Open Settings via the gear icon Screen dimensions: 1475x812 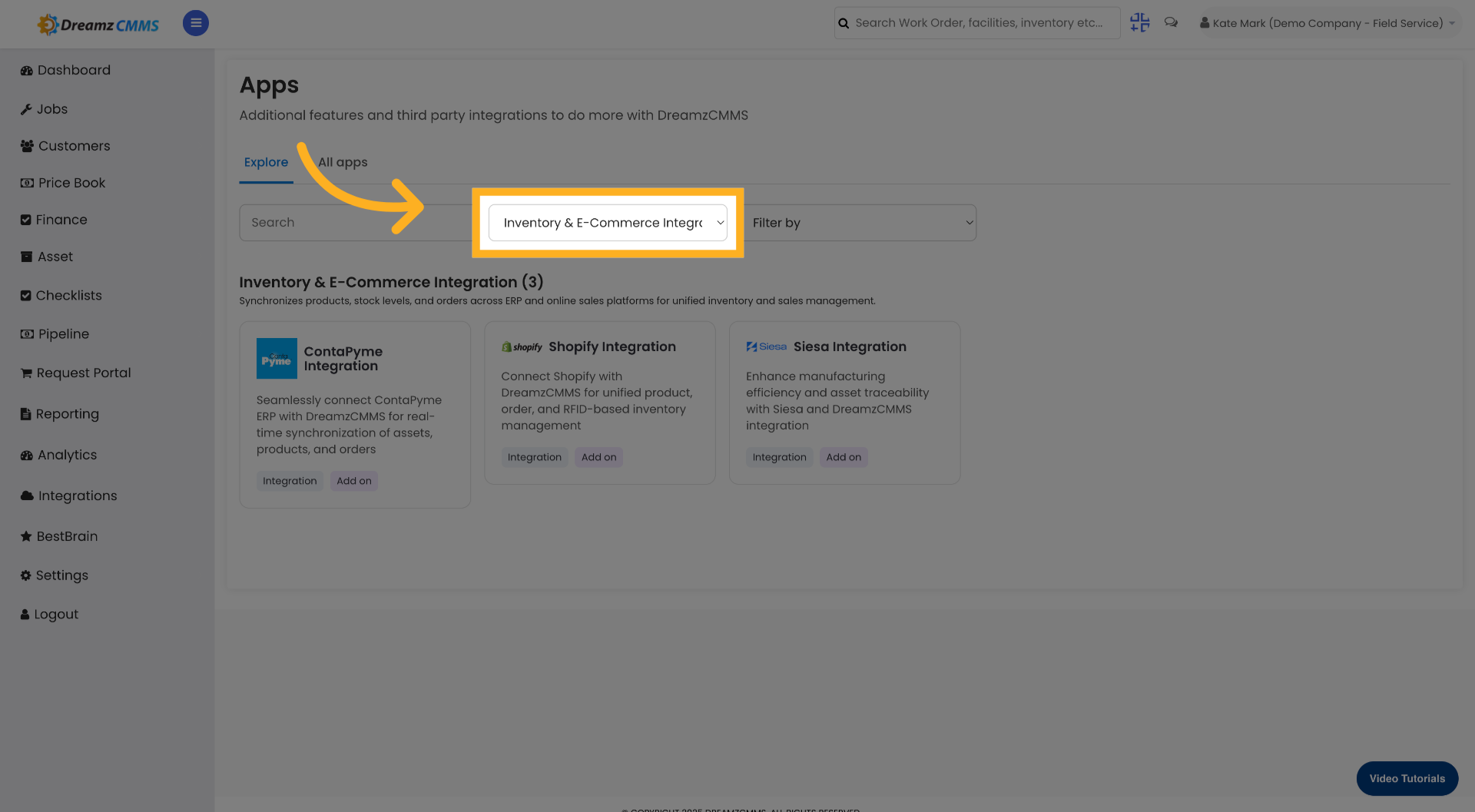coord(25,575)
